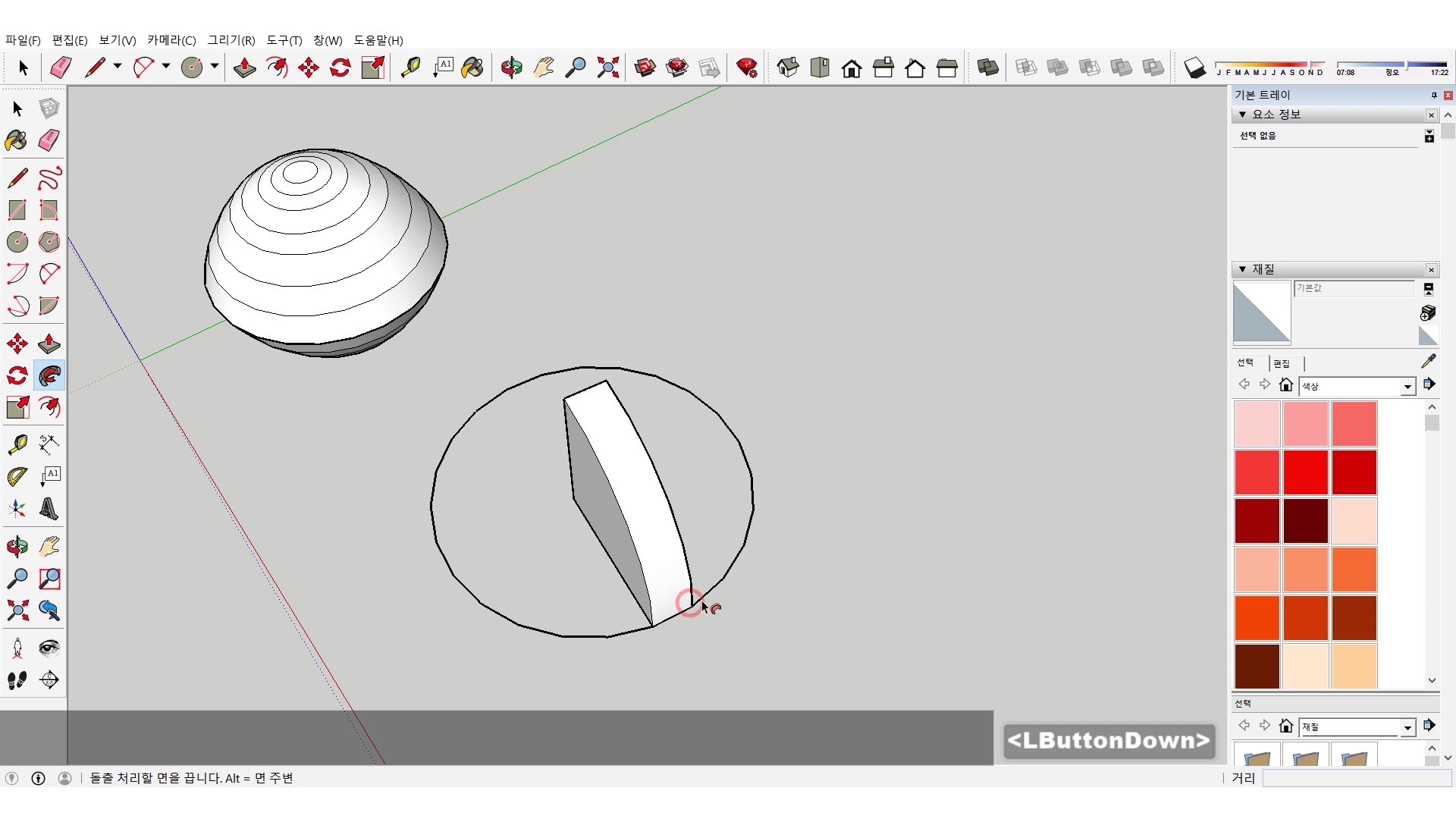Select the Tape Measure tool
The width and height of the screenshot is (1456, 819).
point(17,444)
